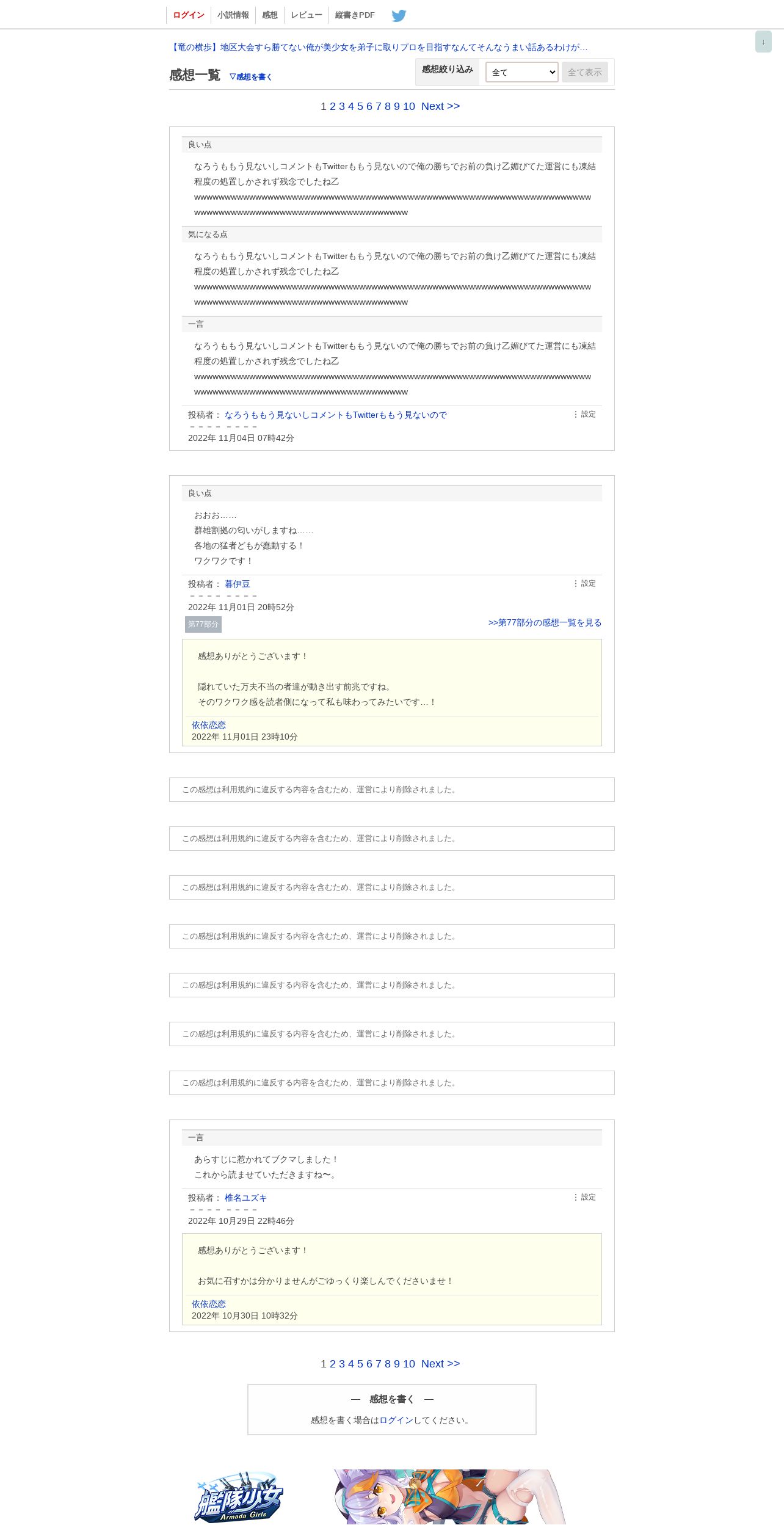Expand ▽感想を書く link

click(250, 77)
